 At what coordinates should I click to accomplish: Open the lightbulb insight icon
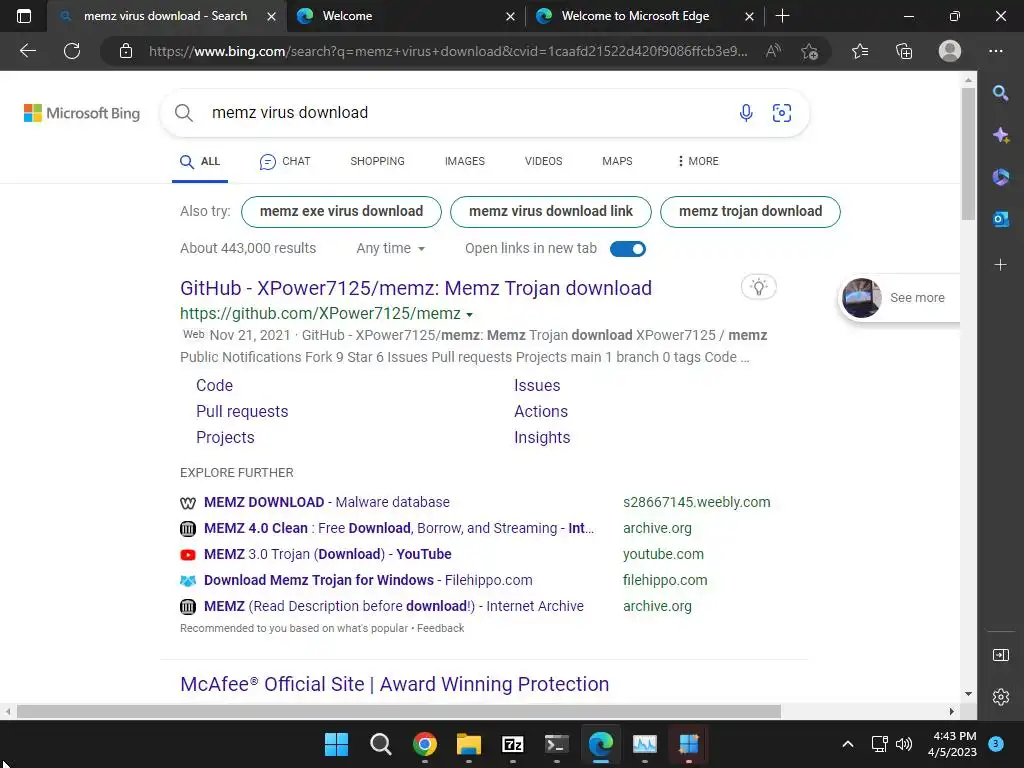tap(758, 287)
